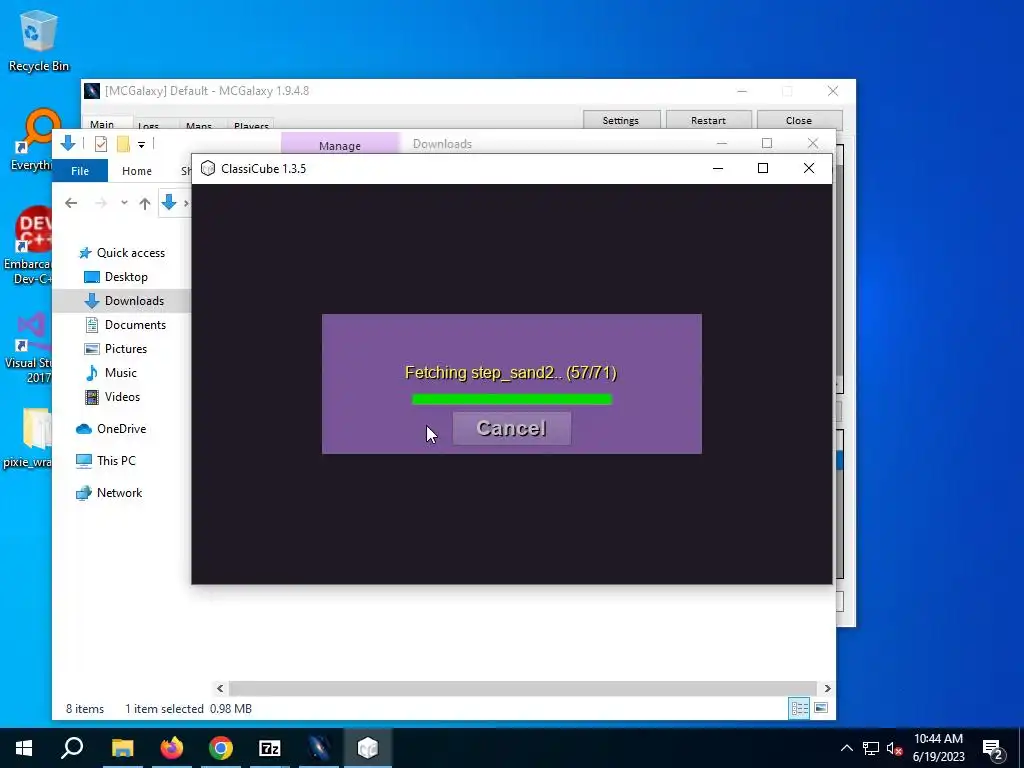Click the horizontal scrollbar right arrow in Explorer

tap(827, 688)
